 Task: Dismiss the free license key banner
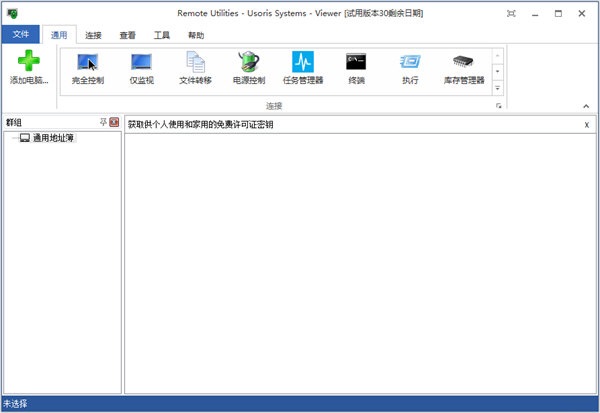pyautogui.click(x=586, y=125)
